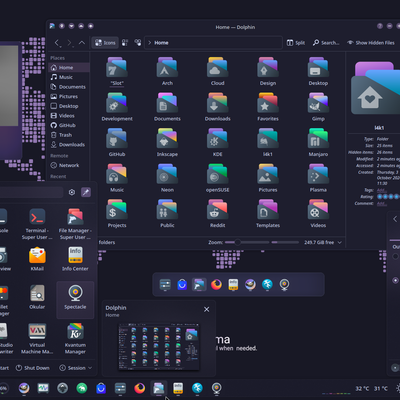Click the disk space usage bar
Screen dimensions: 400x400
coord(285,242)
